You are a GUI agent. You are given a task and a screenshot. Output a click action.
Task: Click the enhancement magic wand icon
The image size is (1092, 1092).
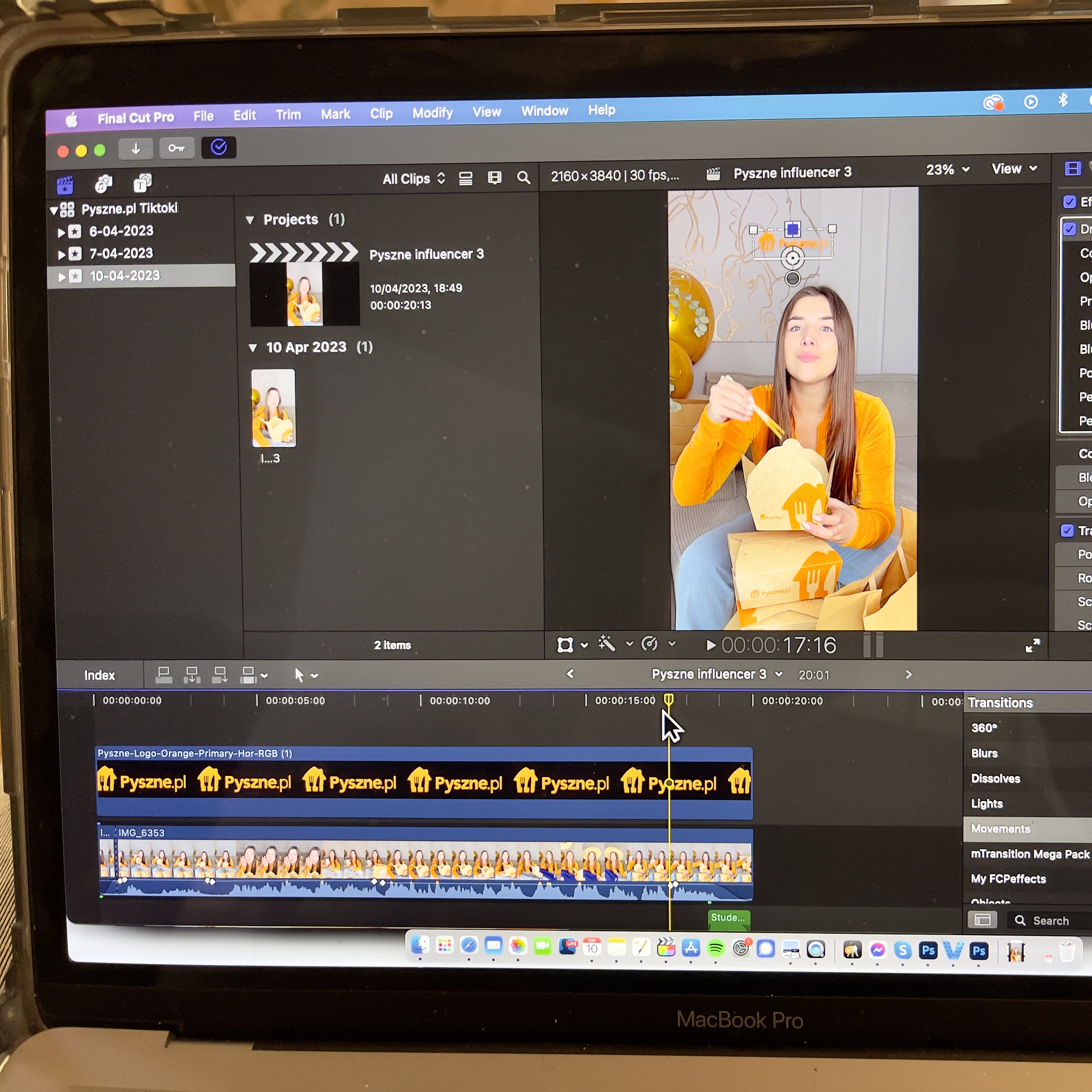[x=607, y=644]
